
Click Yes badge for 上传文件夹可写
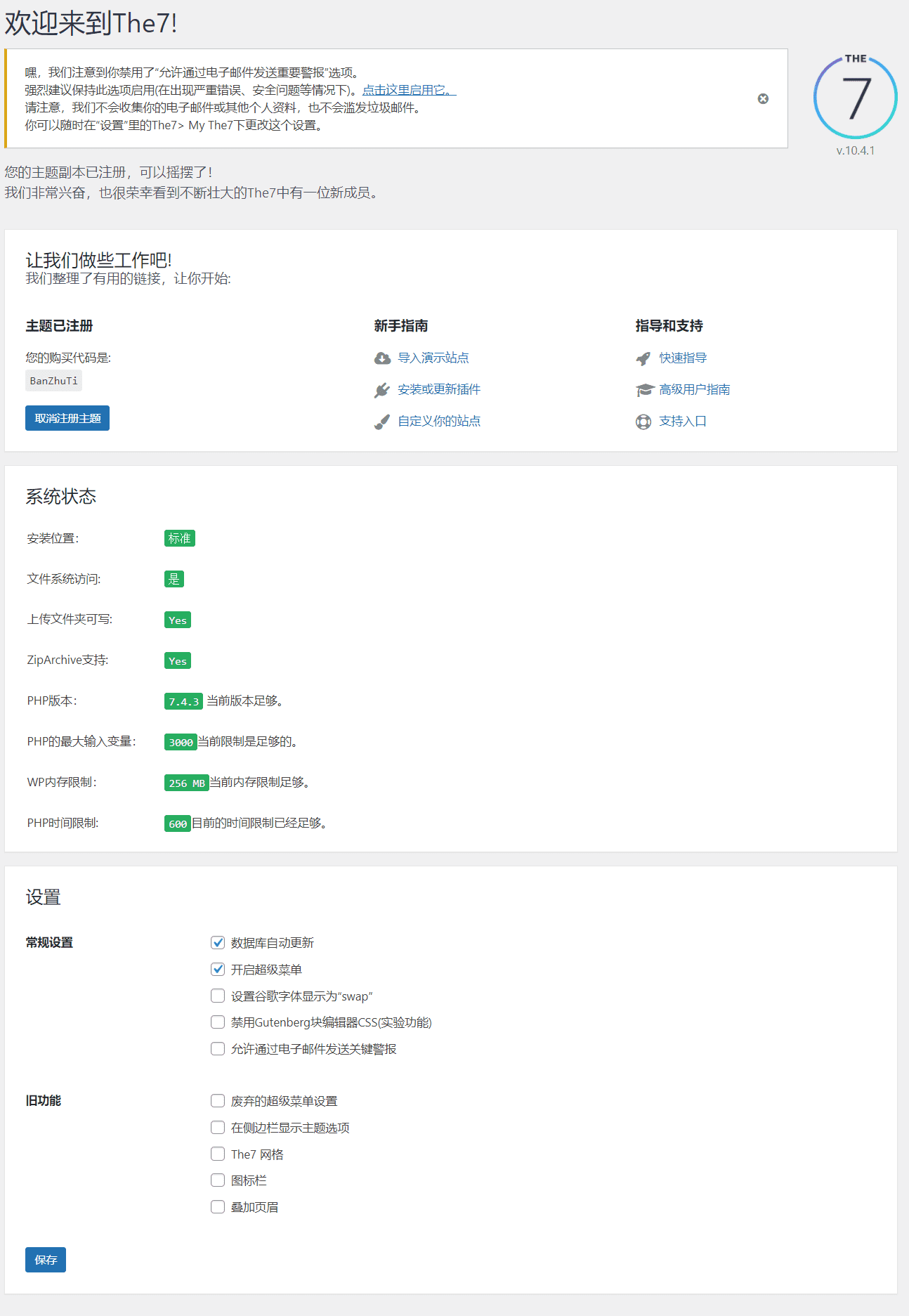click(x=178, y=620)
